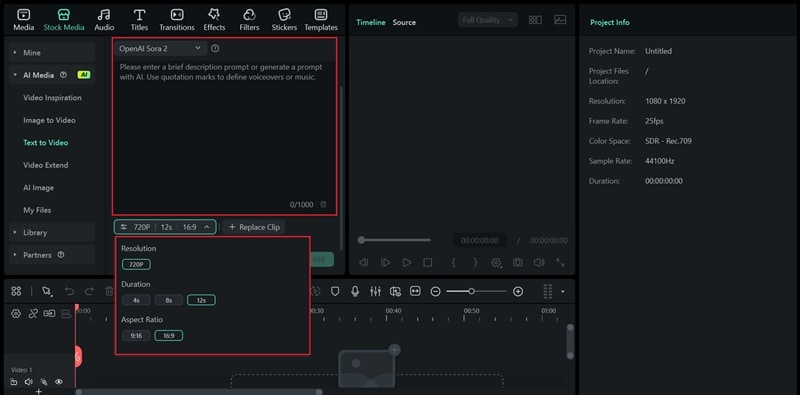Click the help icon beside Partners
This screenshot has width=800, height=395.
61,254
